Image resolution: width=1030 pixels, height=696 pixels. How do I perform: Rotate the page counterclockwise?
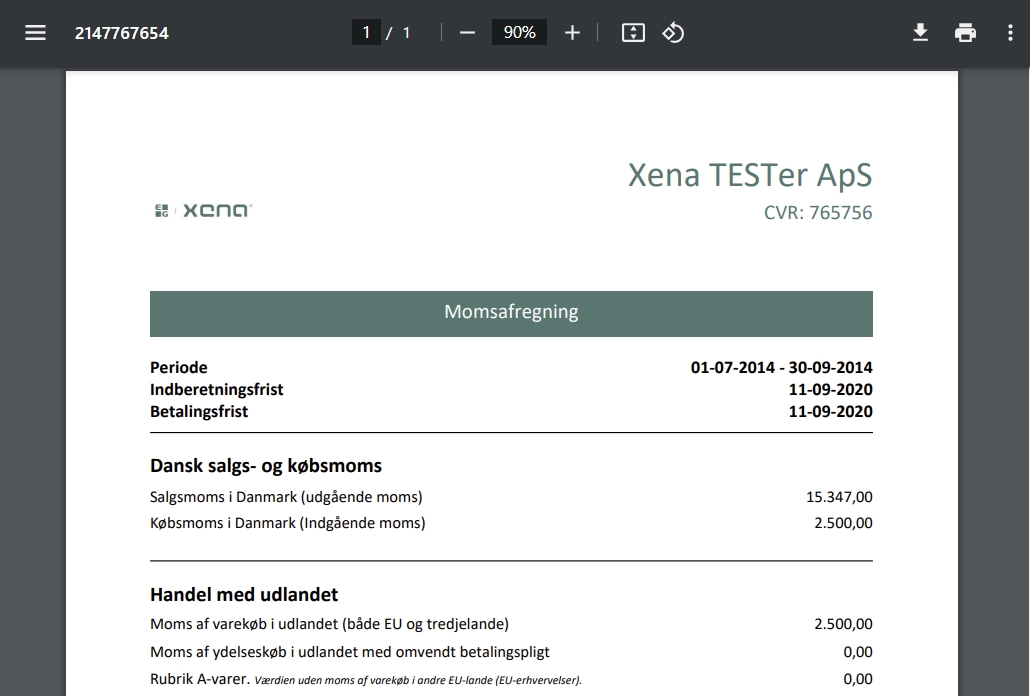[673, 32]
